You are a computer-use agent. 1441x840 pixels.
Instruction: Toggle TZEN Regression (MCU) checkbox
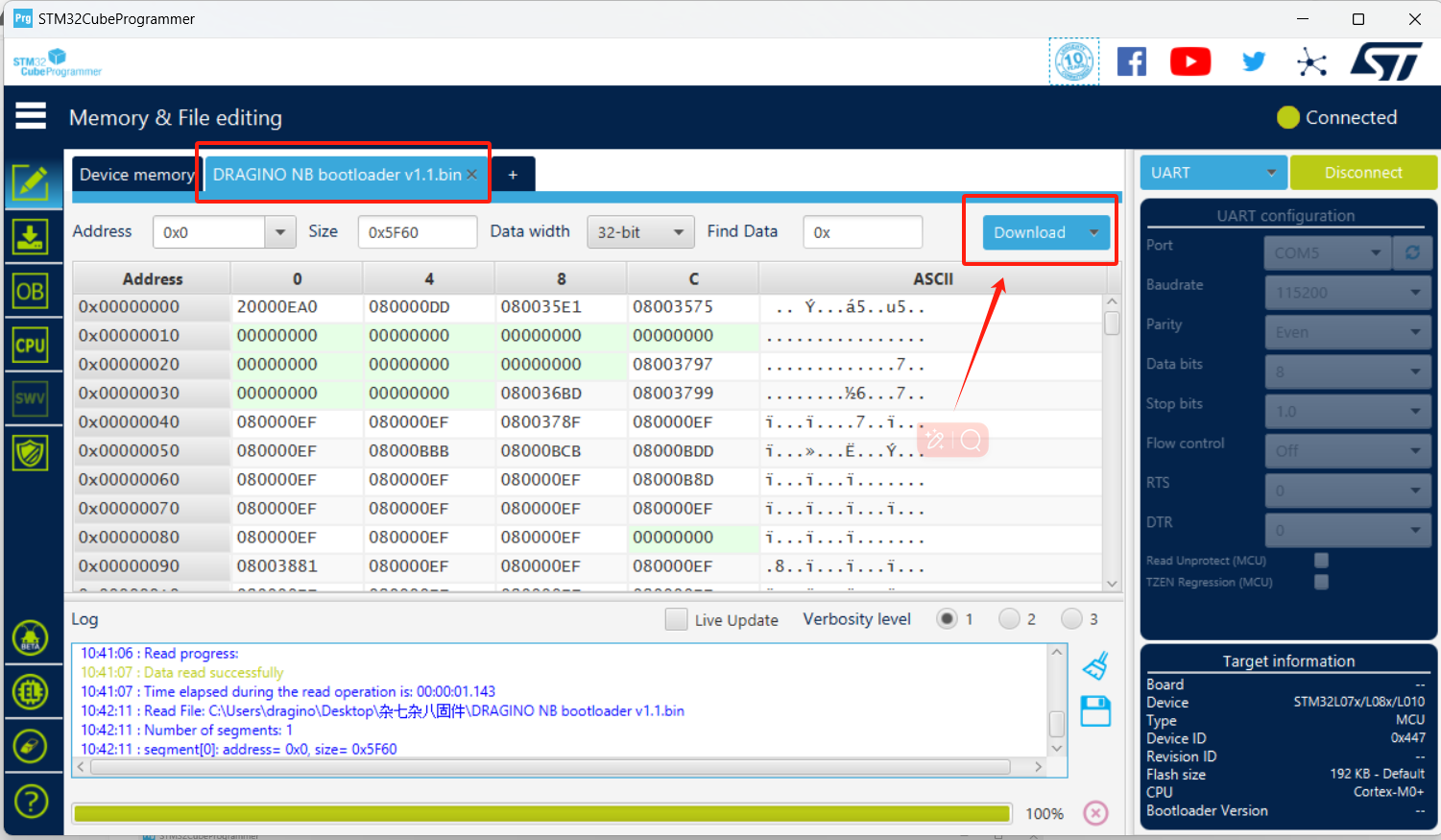click(x=1322, y=582)
